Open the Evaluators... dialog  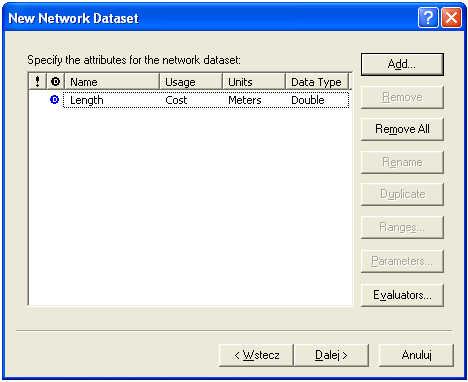click(x=402, y=295)
